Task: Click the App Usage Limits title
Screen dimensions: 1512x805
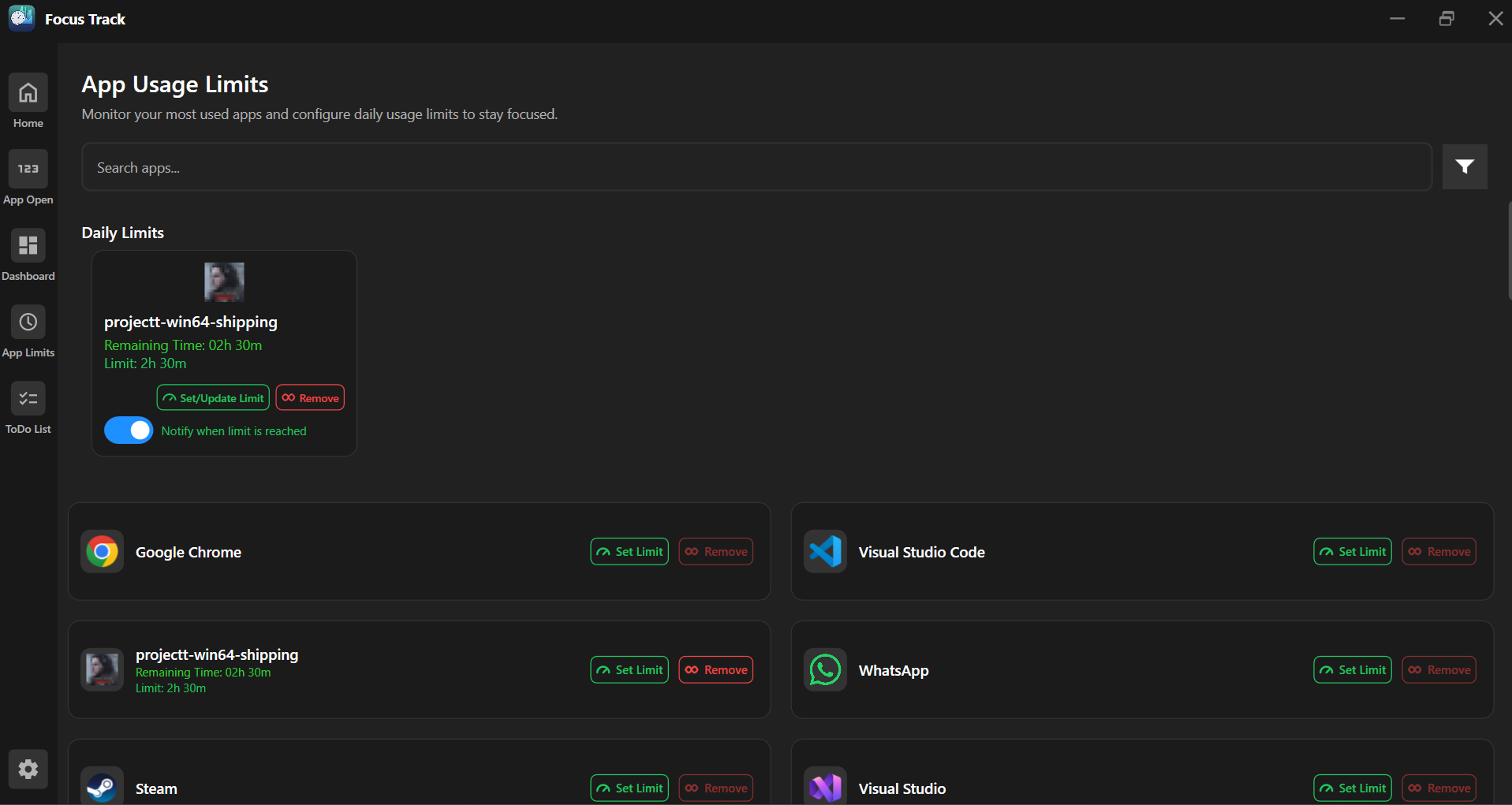Action: 175,84
